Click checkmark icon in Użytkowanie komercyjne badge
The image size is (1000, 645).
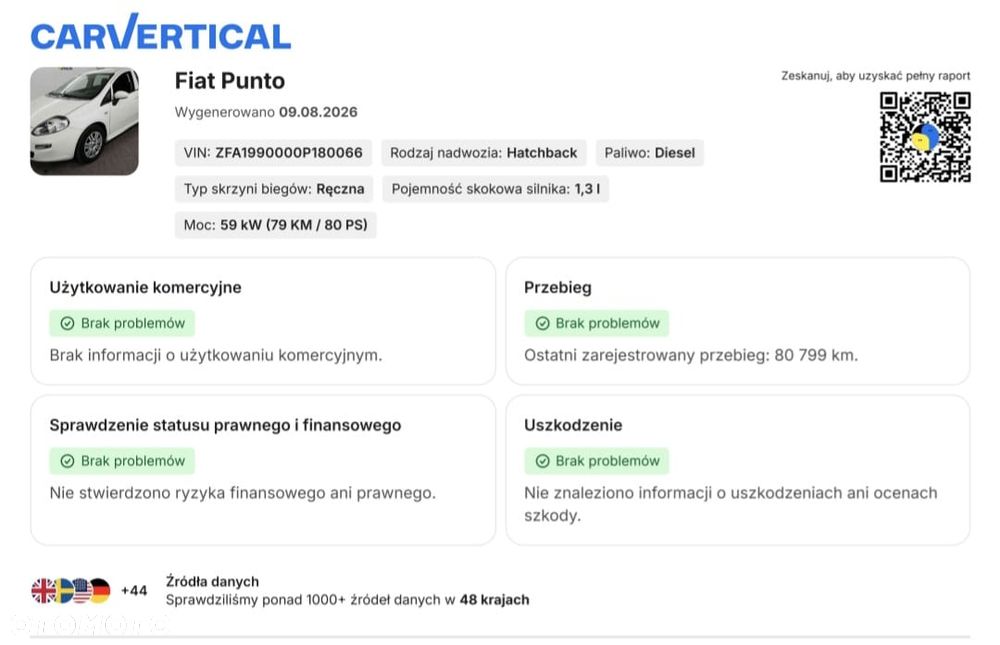click(x=67, y=323)
